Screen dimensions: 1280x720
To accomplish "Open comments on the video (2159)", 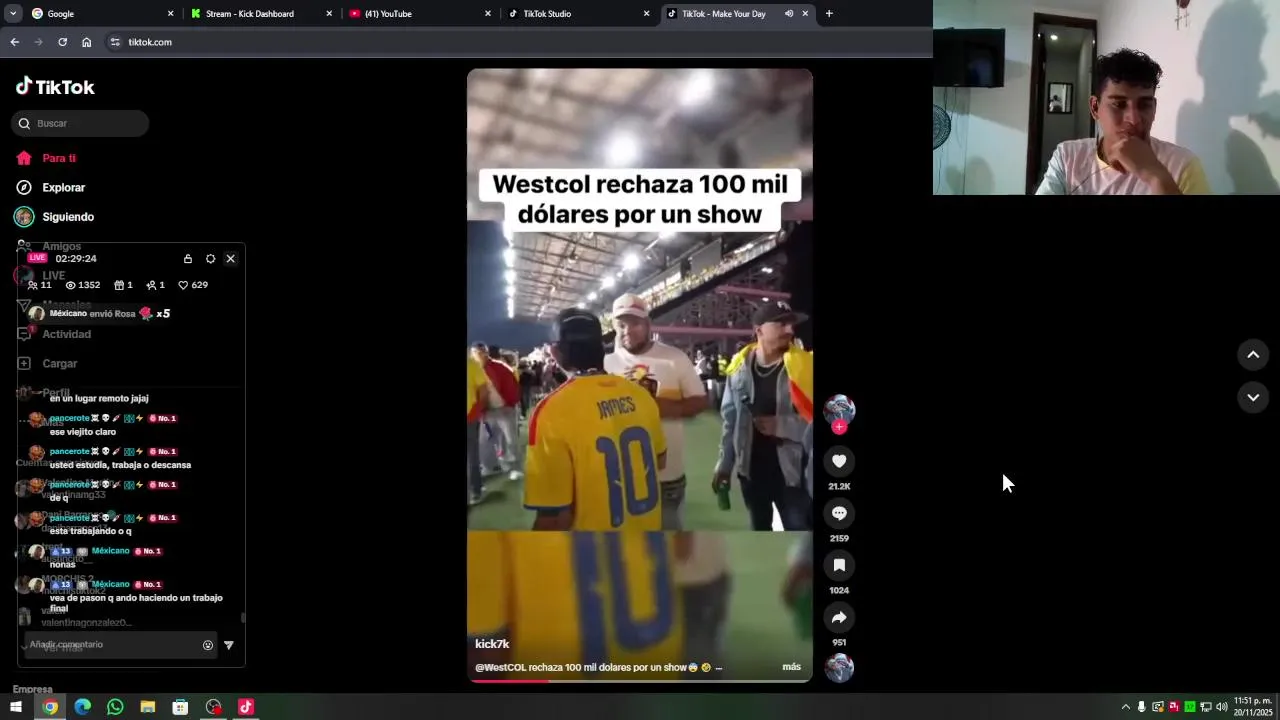I will click(x=839, y=513).
